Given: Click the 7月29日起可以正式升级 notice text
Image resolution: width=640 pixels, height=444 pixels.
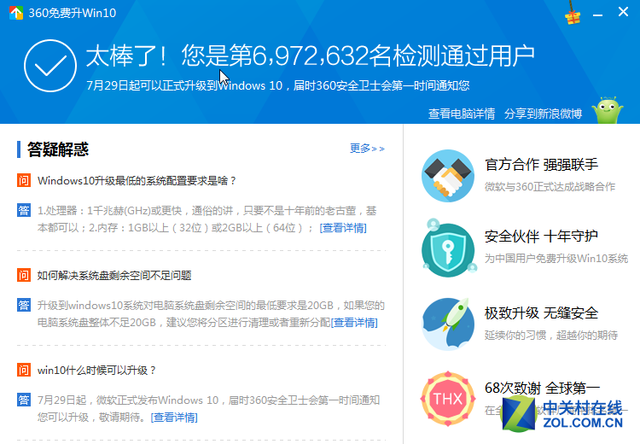Looking at the screenshot, I should click(278, 85).
